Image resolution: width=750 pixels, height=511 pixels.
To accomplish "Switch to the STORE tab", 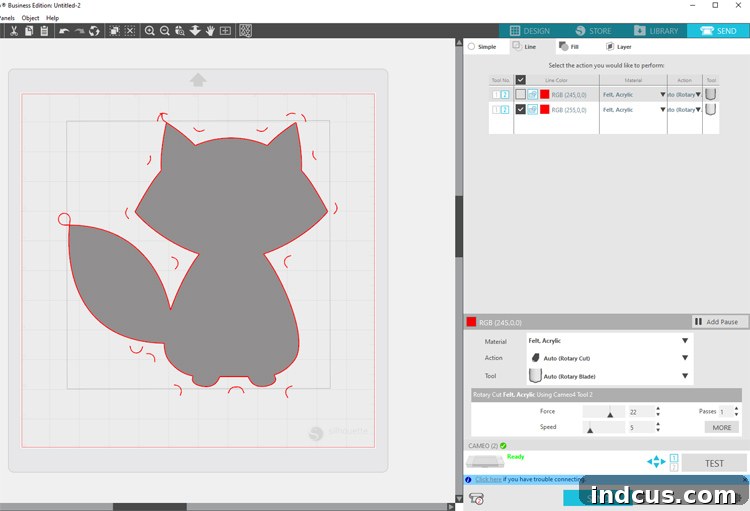I will coord(593,31).
